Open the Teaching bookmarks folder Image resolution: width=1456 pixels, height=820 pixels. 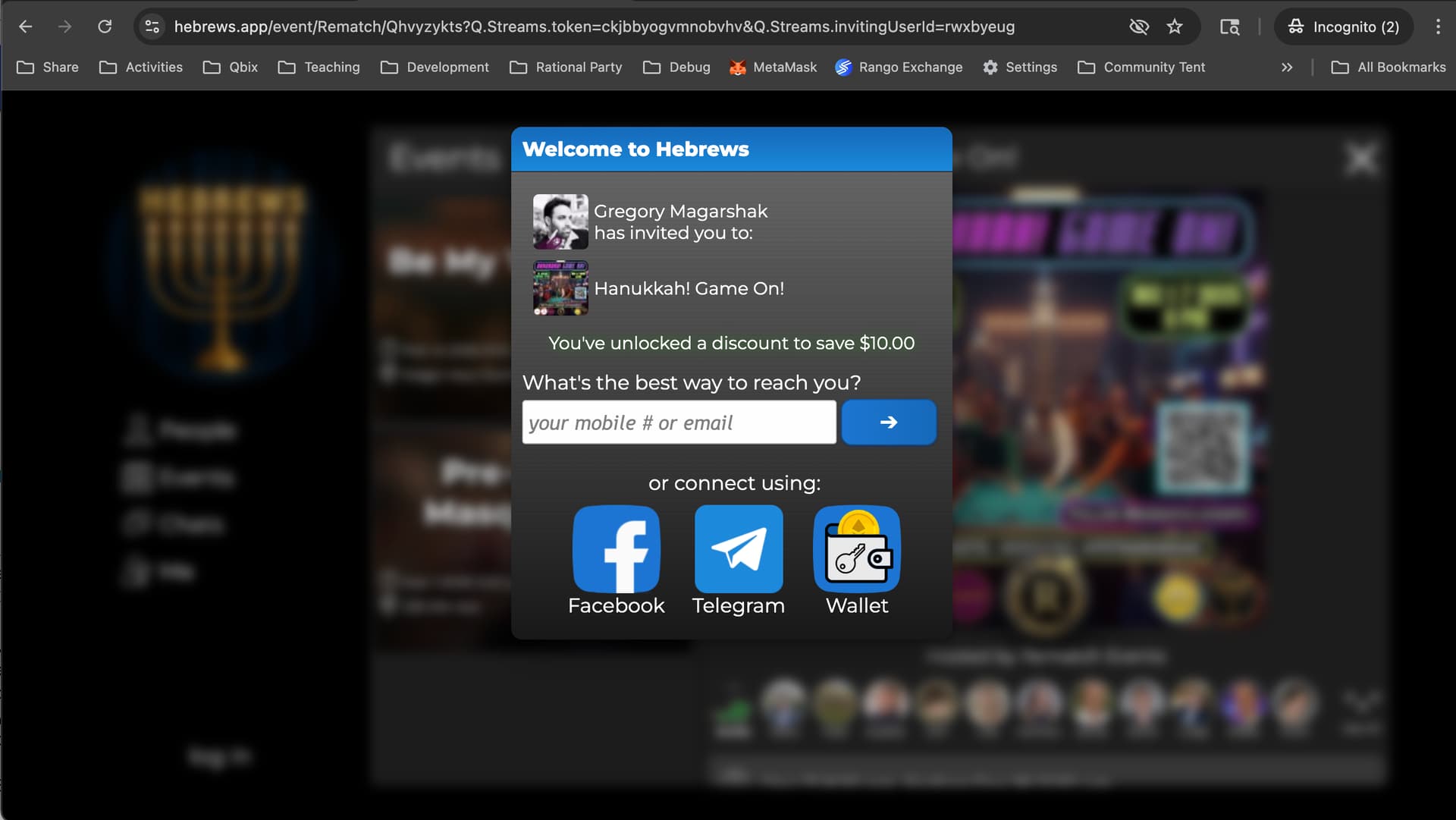click(x=319, y=67)
